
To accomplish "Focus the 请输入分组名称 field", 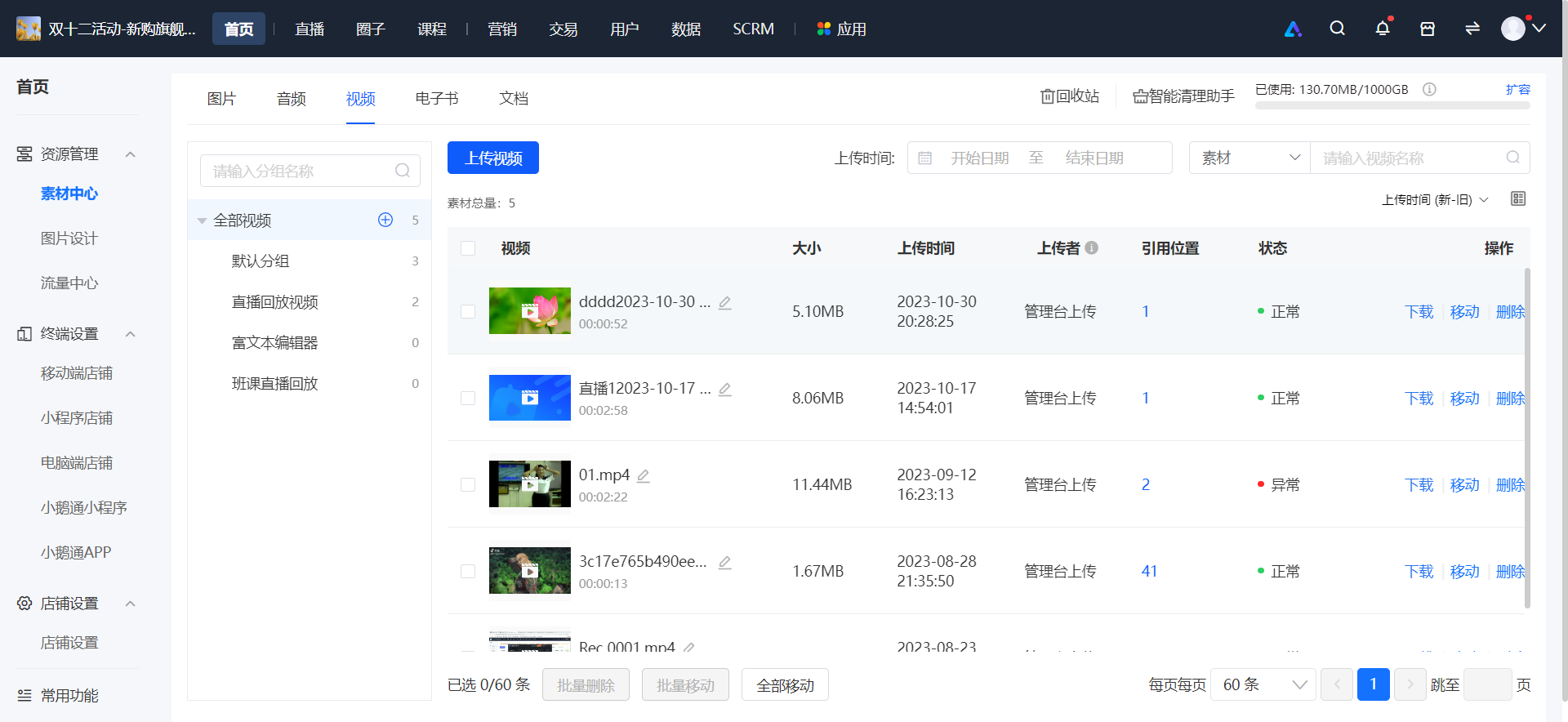I will [310, 171].
